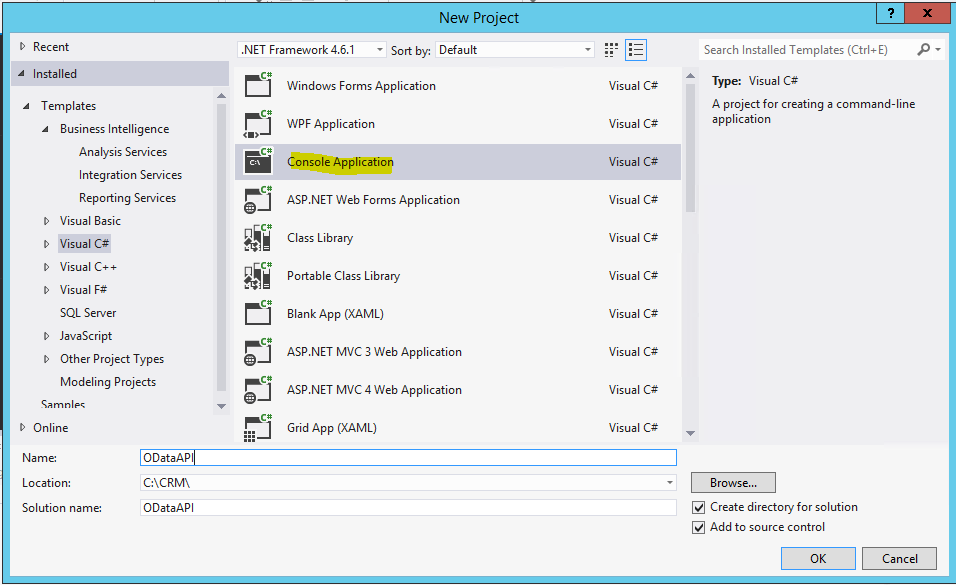
Task: Open the Location path dropdown arrow
Action: (669, 483)
